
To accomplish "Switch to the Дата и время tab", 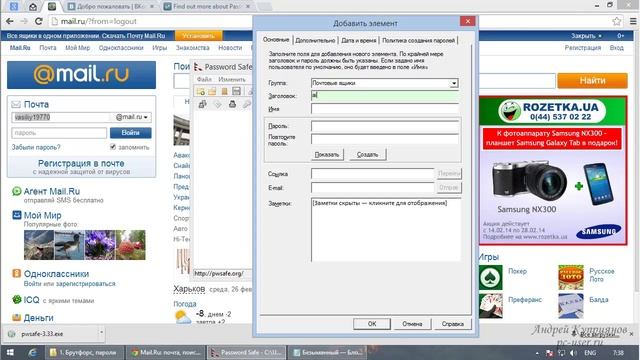I will 358,40.
